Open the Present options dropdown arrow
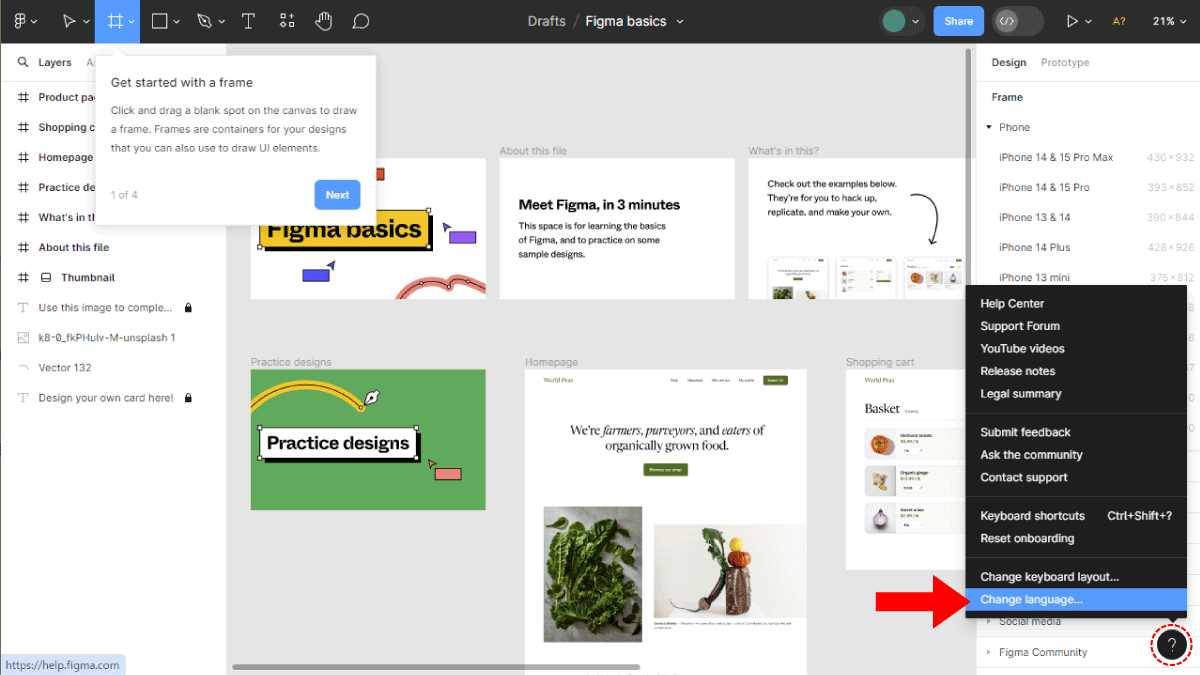The height and width of the screenshot is (675, 1200). coord(1089,22)
